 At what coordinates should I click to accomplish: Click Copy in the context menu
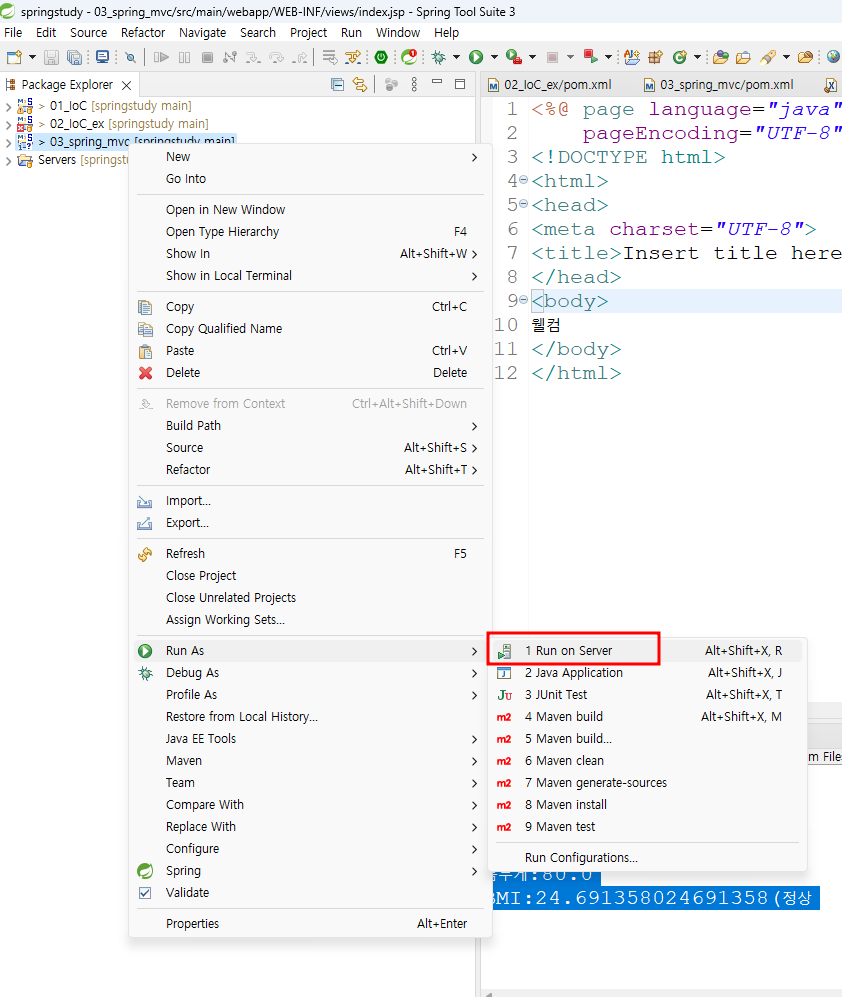point(310,306)
